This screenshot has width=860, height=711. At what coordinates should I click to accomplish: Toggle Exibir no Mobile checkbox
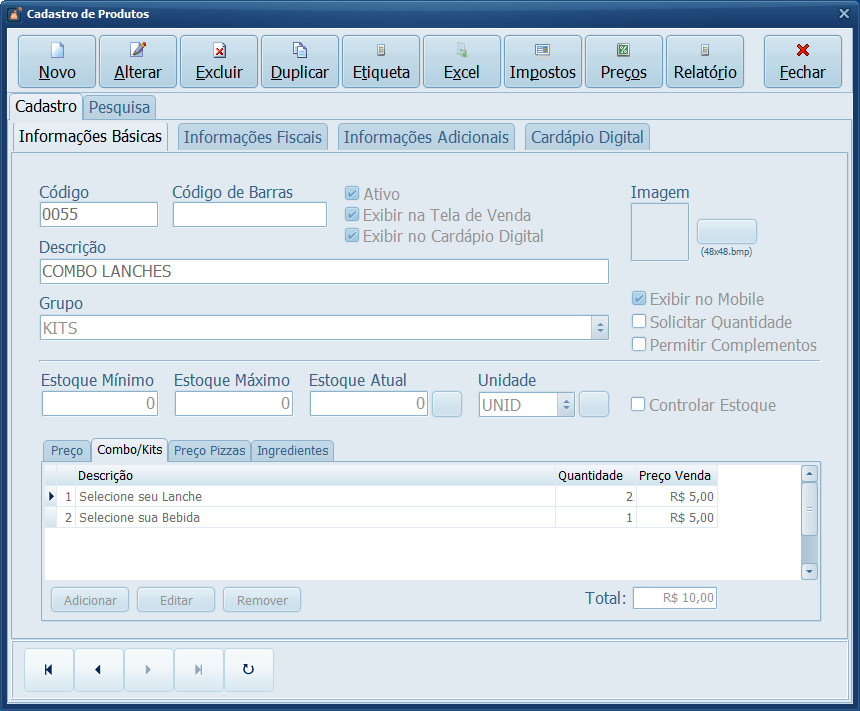click(638, 298)
